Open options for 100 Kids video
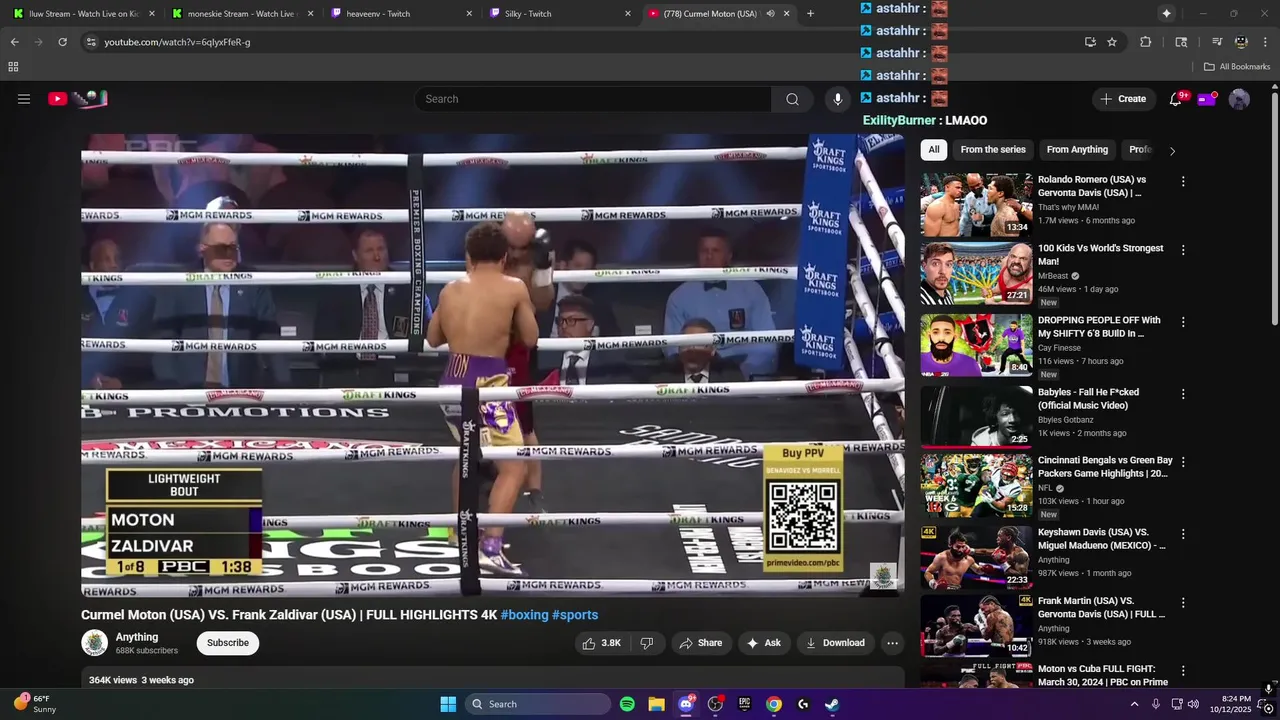The height and width of the screenshot is (720, 1280). tap(1183, 250)
